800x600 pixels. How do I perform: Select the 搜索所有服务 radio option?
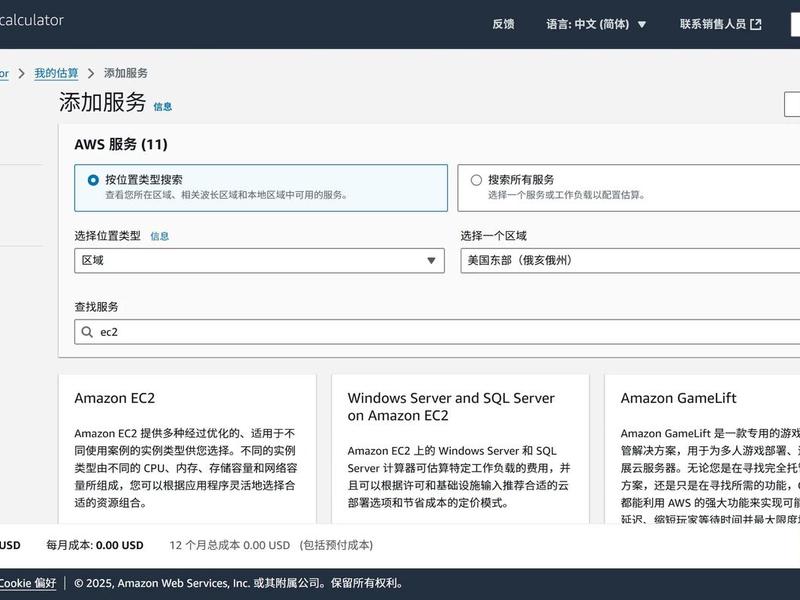pyautogui.click(x=476, y=180)
